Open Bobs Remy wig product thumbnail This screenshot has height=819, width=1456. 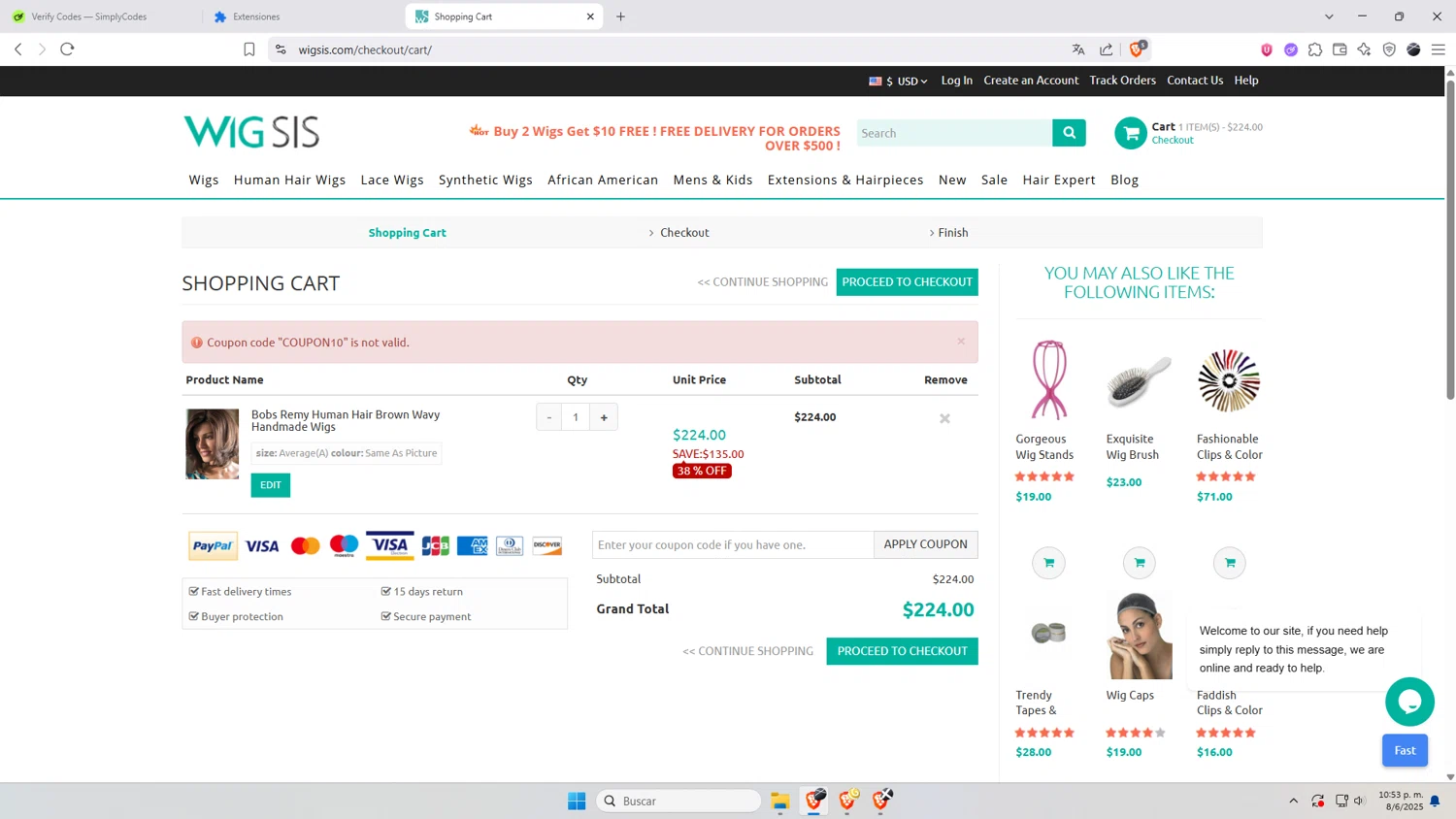tap(213, 443)
